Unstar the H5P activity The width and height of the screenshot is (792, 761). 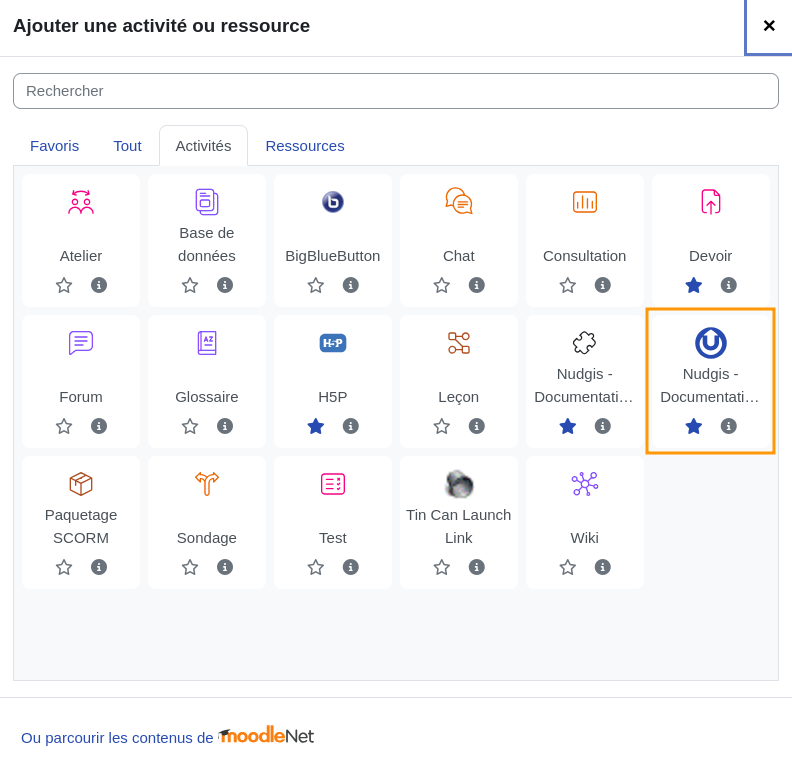[x=316, y=426]
